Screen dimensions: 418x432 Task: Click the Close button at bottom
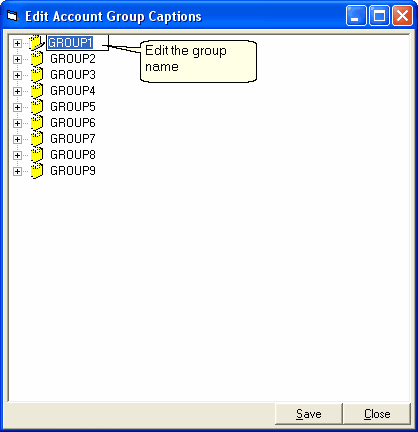pos(377,414)
